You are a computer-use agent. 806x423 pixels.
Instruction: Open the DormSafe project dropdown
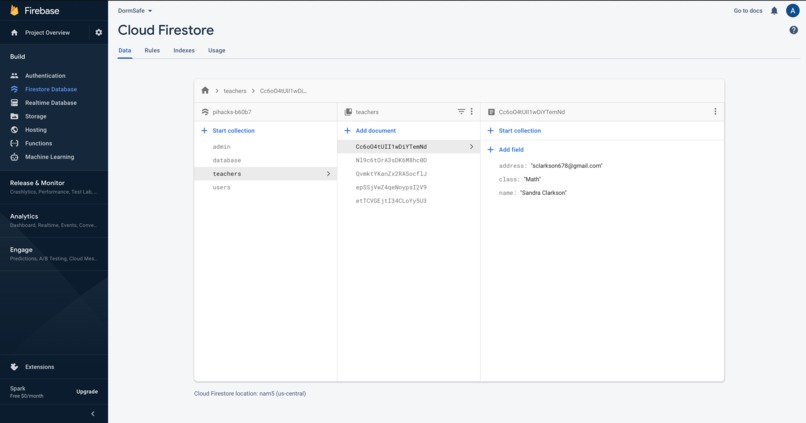pos(135,11)
